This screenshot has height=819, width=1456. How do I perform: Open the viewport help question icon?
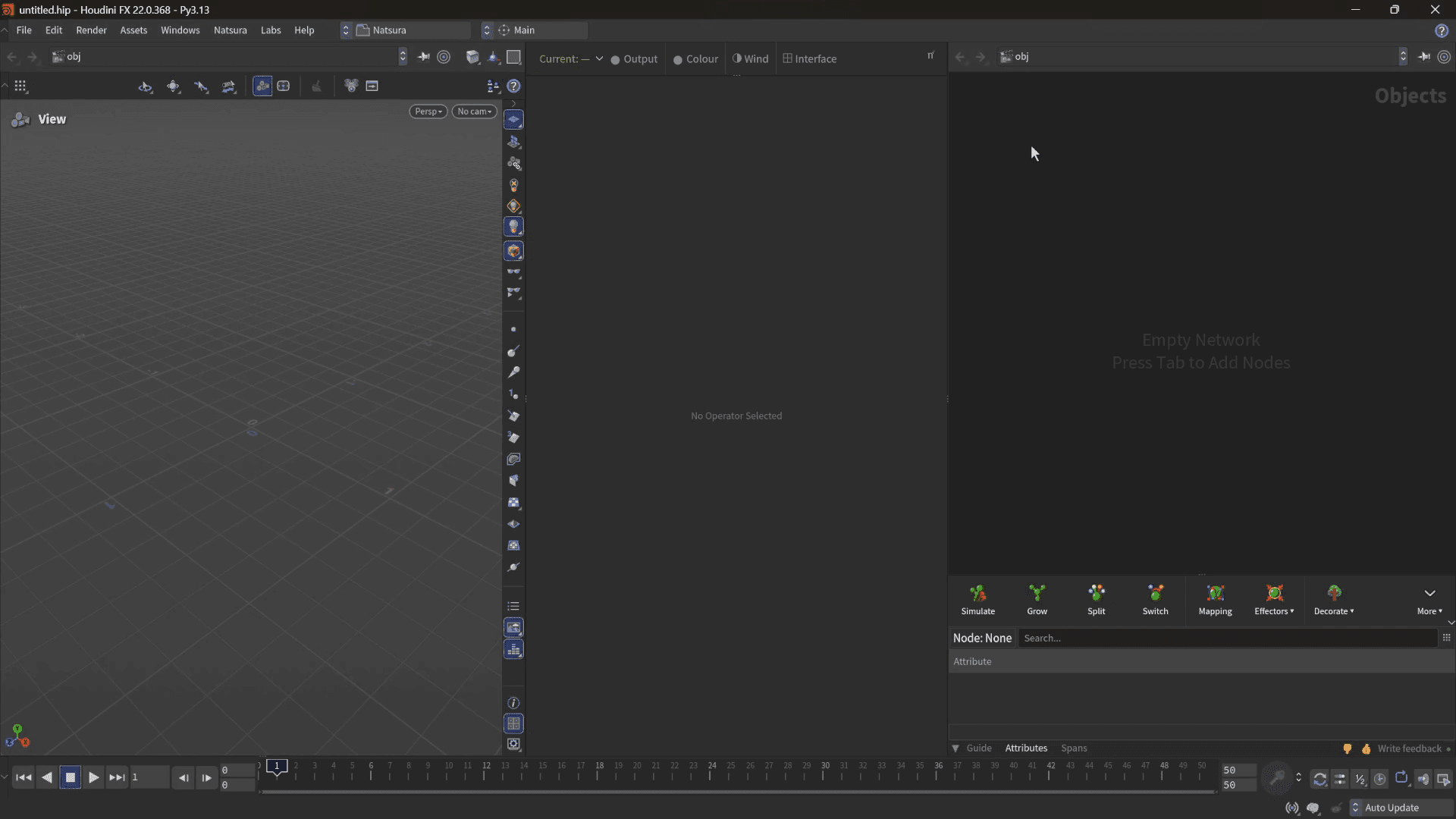[513, 86]
